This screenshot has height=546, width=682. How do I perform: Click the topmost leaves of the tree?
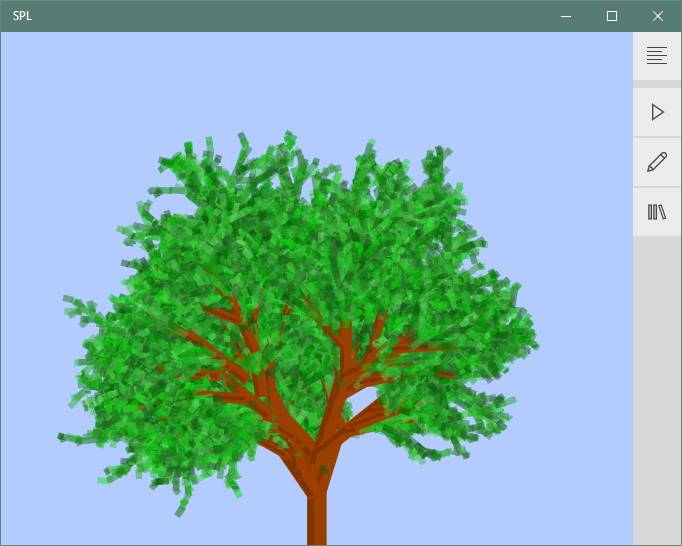click(x=288, y=138)
